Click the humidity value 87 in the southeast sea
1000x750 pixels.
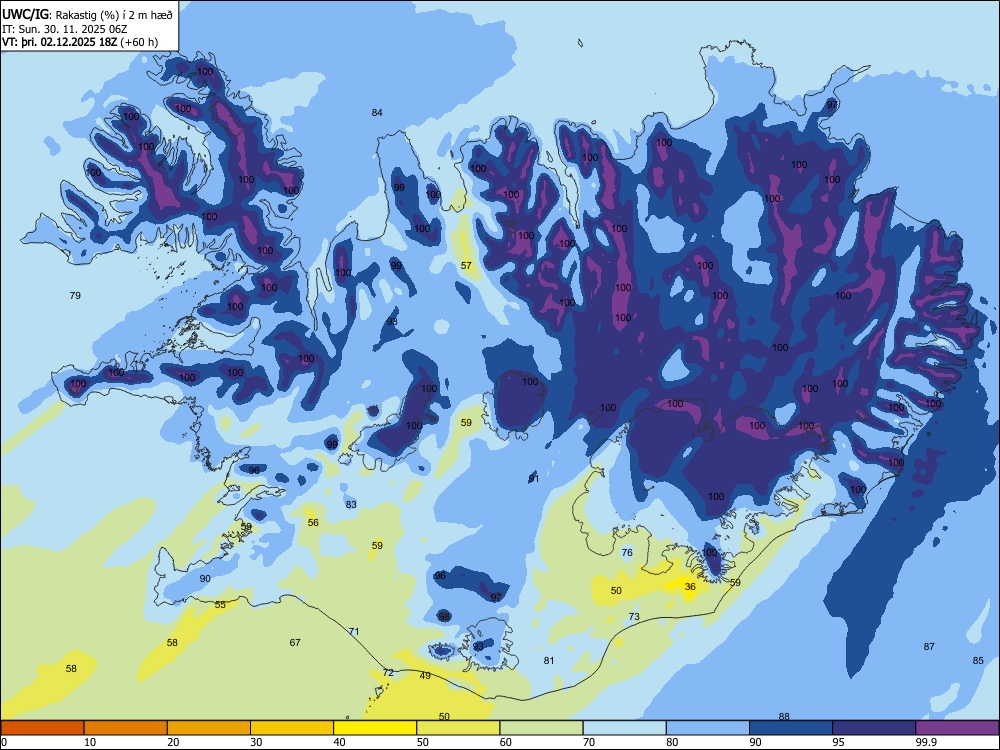click(929, 646)
